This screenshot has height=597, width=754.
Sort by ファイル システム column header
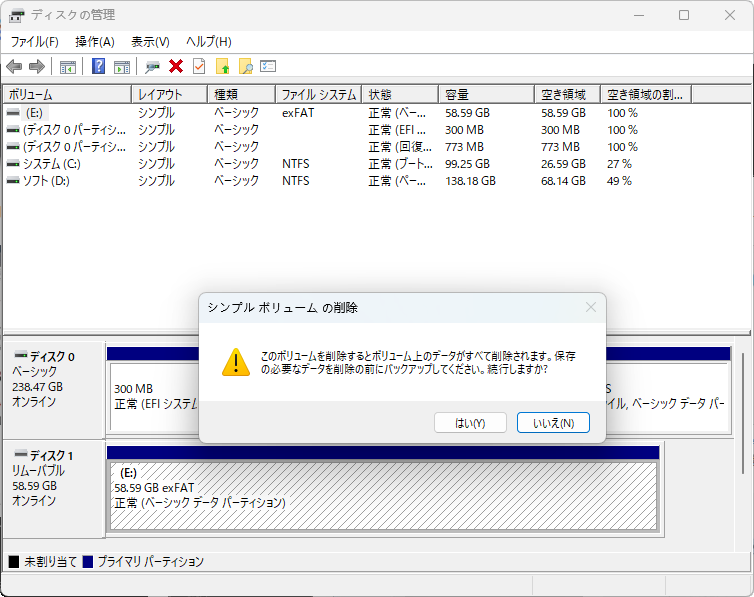click(x=318, y=95)
